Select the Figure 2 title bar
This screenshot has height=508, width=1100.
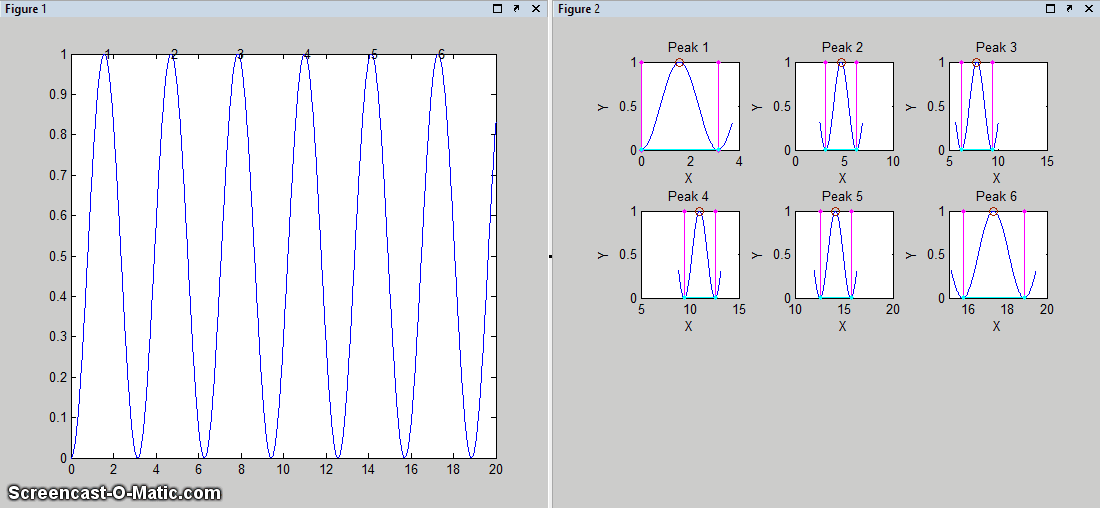[800, 8]
